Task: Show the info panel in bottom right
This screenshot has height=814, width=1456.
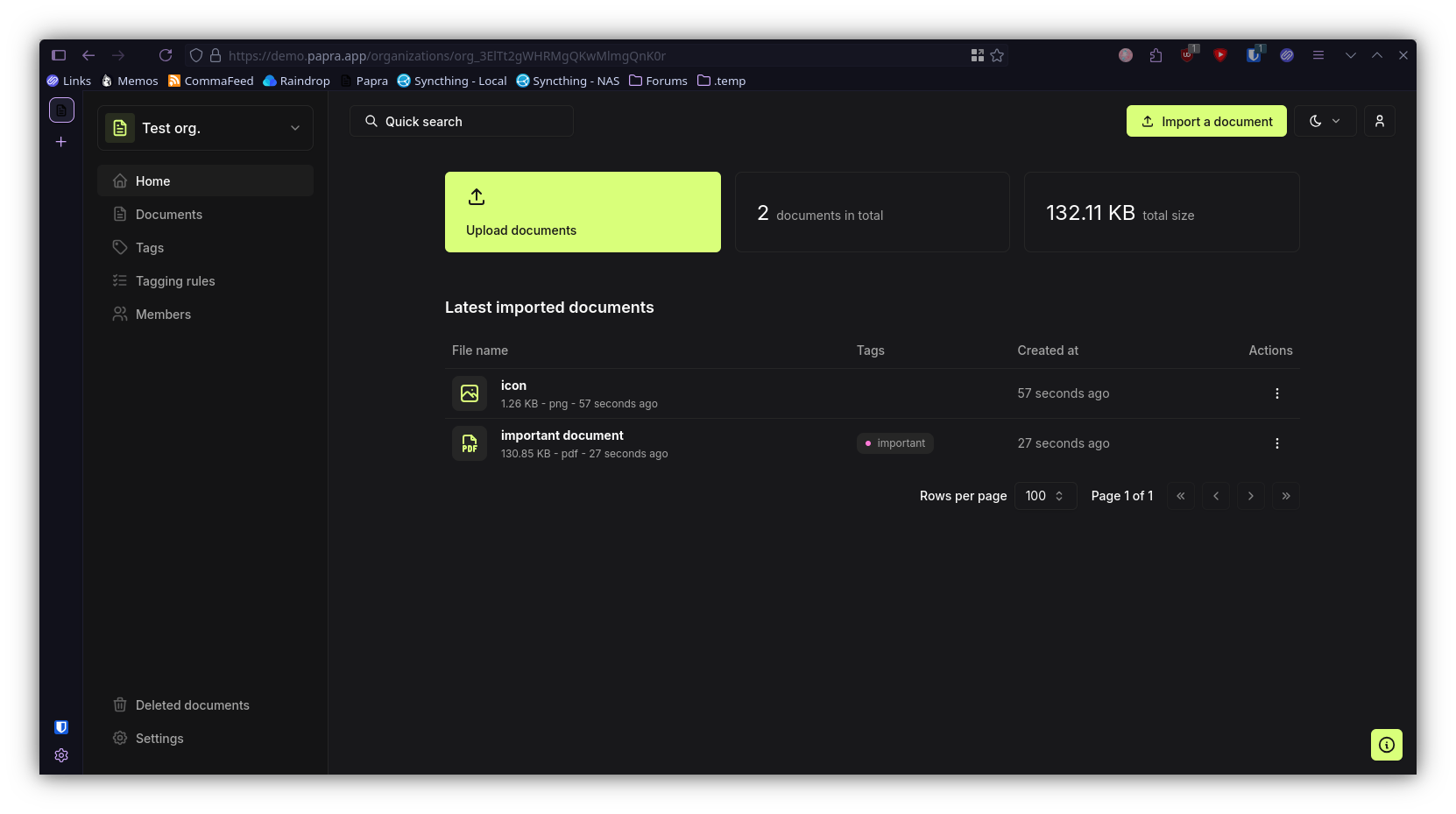Action: tap(1386, 744)
